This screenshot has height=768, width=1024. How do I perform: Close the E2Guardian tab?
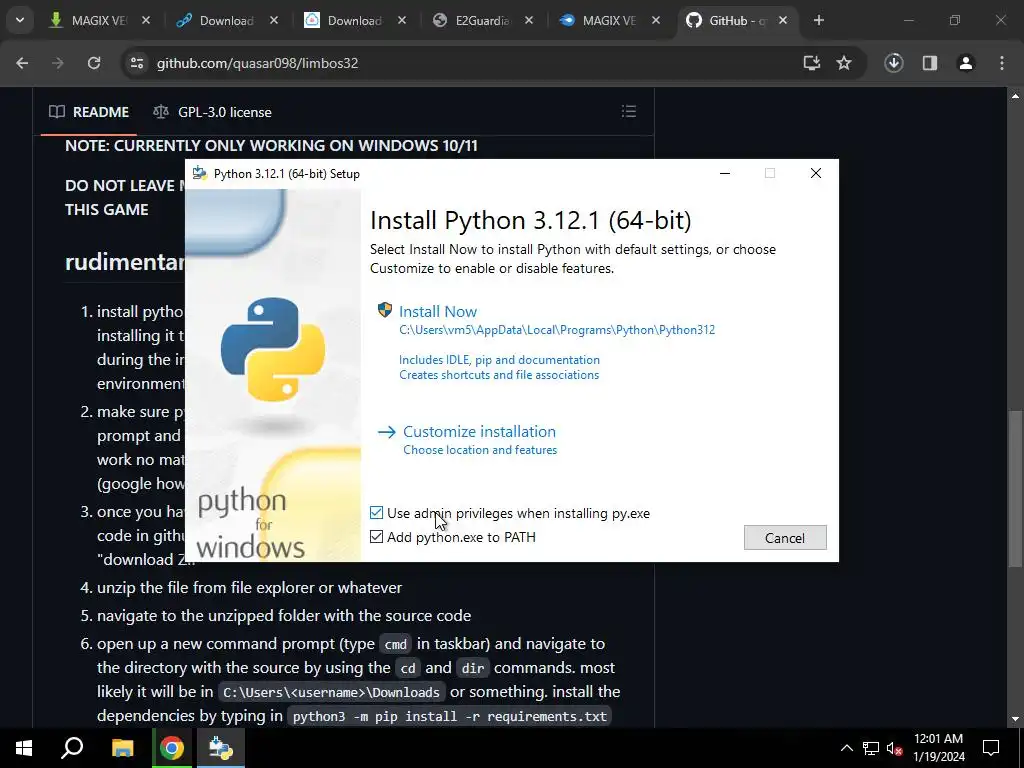[x=529, y=20]
